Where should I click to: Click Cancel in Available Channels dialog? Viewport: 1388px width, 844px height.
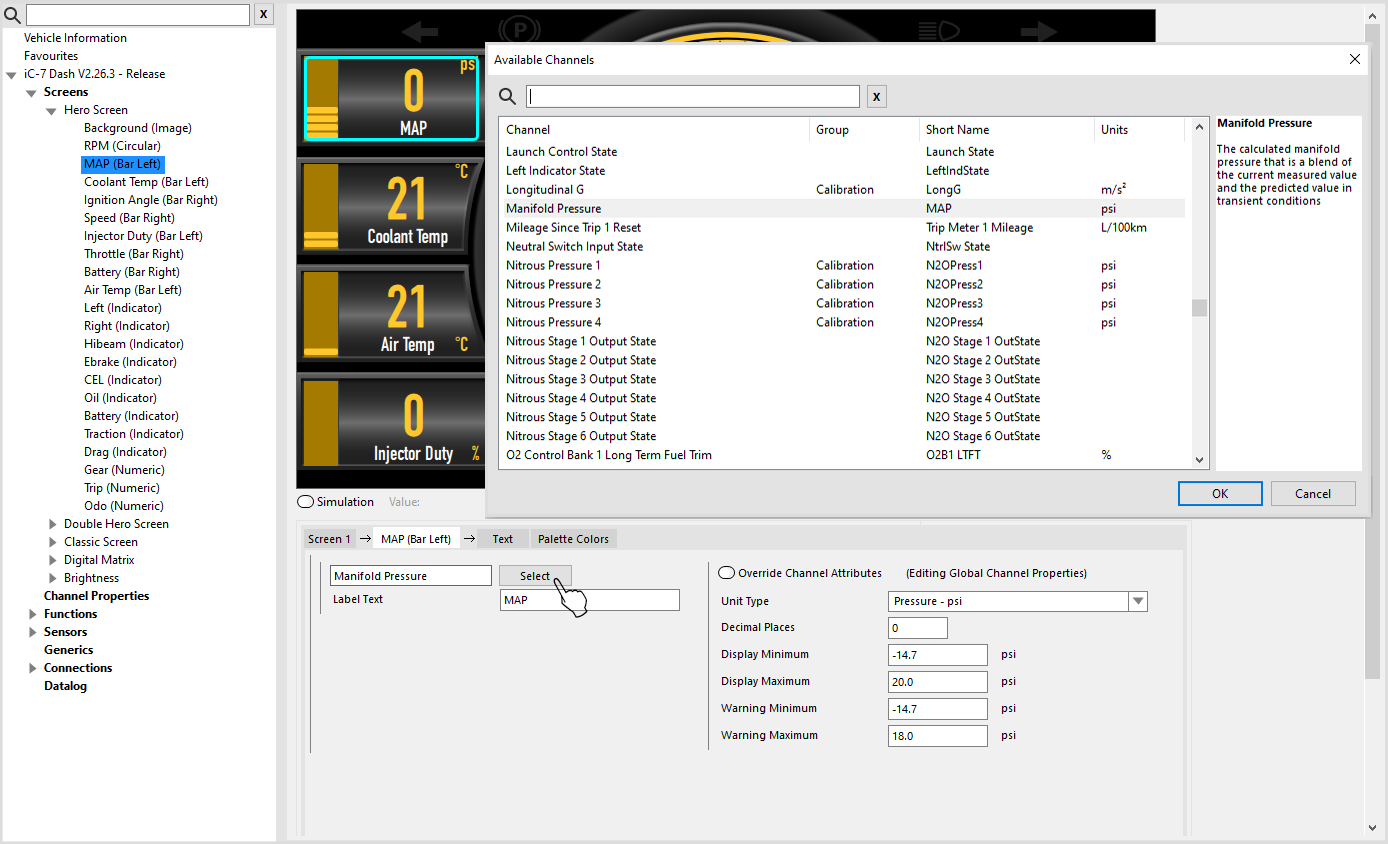(x=1313, y=493)
